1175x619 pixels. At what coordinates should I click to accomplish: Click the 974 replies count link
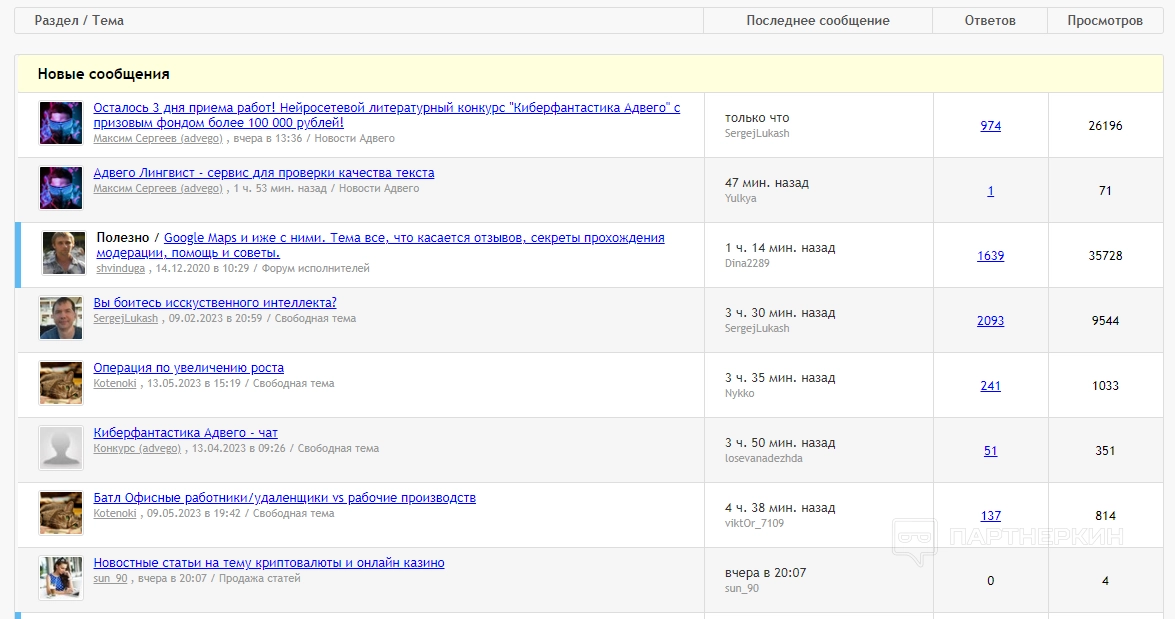pos(990,126)
